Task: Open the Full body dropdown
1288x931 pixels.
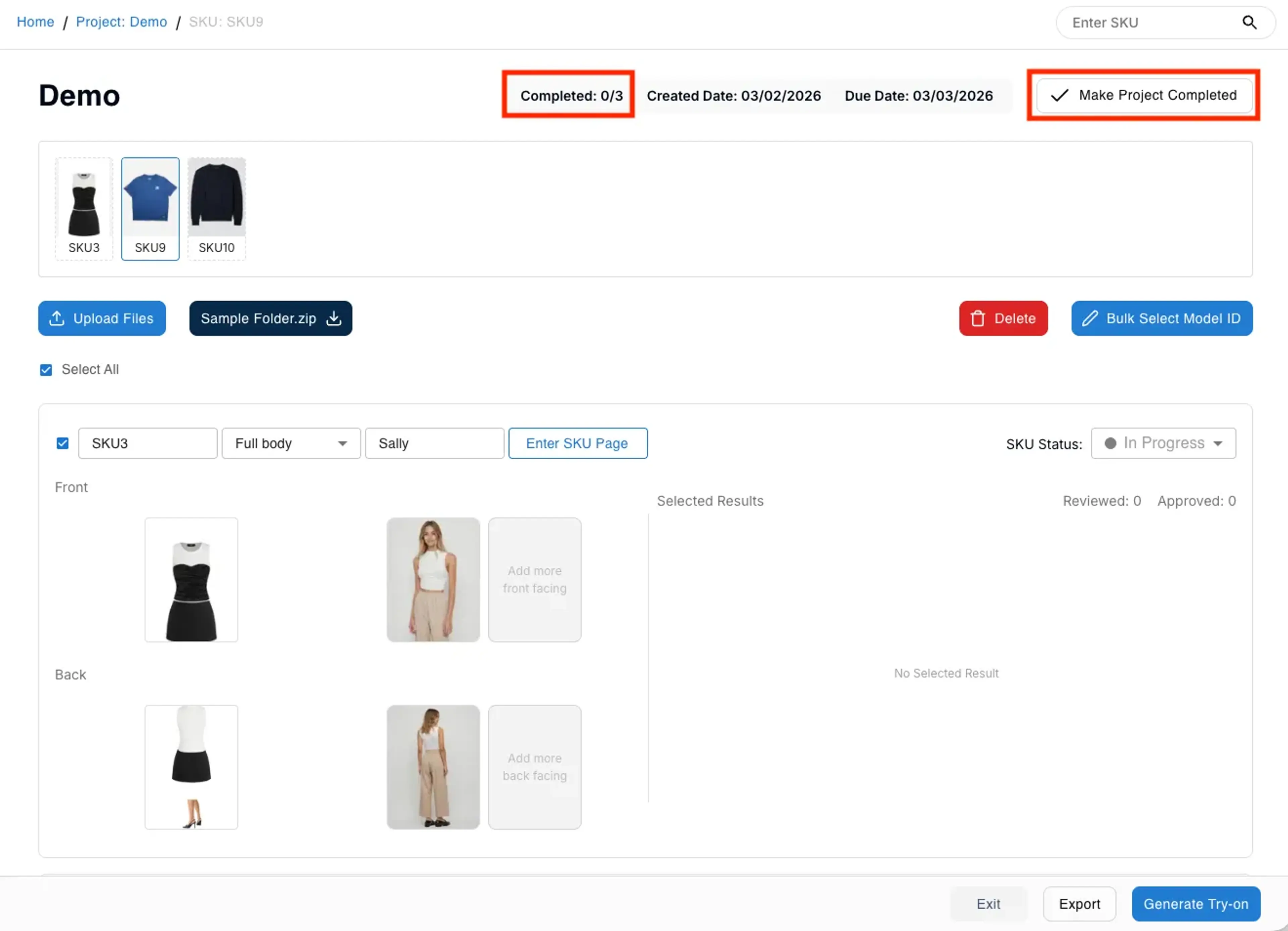Action: tap(291, 444)
